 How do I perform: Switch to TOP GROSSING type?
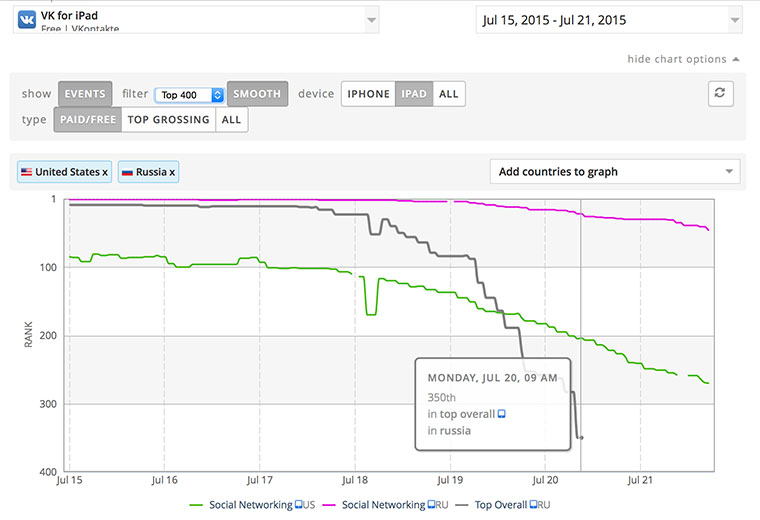point(168,120)
